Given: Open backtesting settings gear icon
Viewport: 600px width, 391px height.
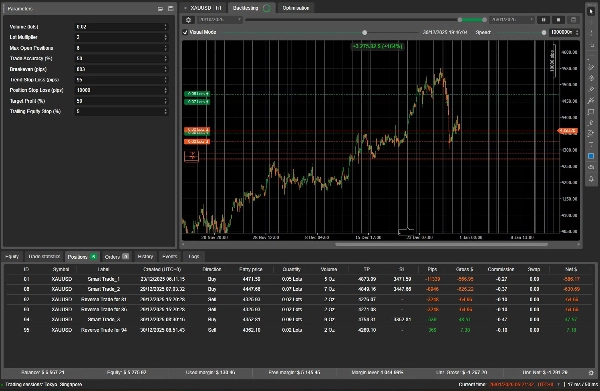Looking at the screenshot, I should tap(188, 20).
